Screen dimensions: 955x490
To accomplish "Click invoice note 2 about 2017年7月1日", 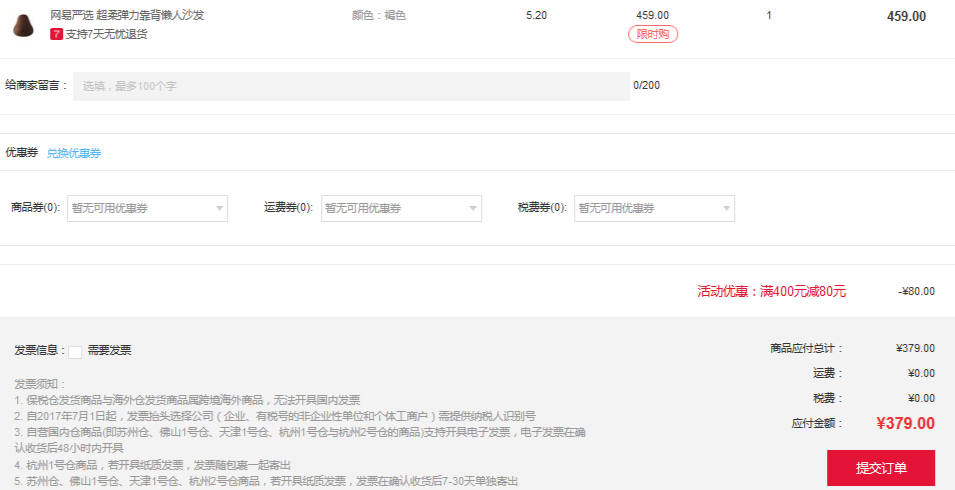I will coord(275,416).
